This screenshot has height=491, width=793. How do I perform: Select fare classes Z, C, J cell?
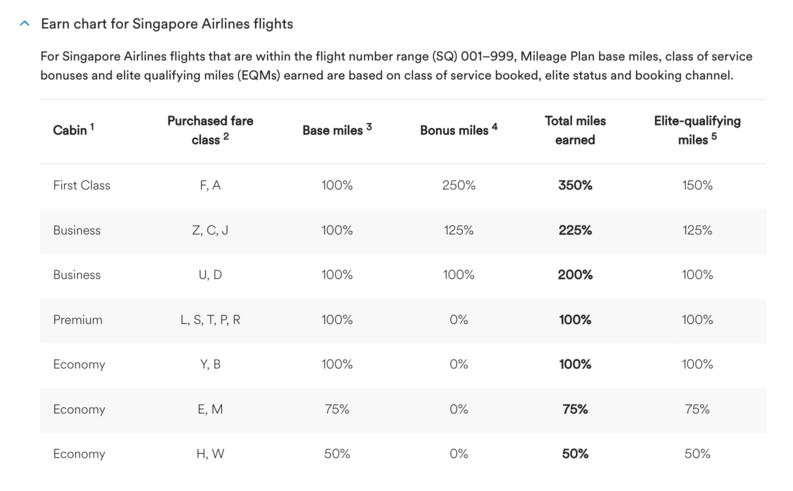tap(211, 230)
